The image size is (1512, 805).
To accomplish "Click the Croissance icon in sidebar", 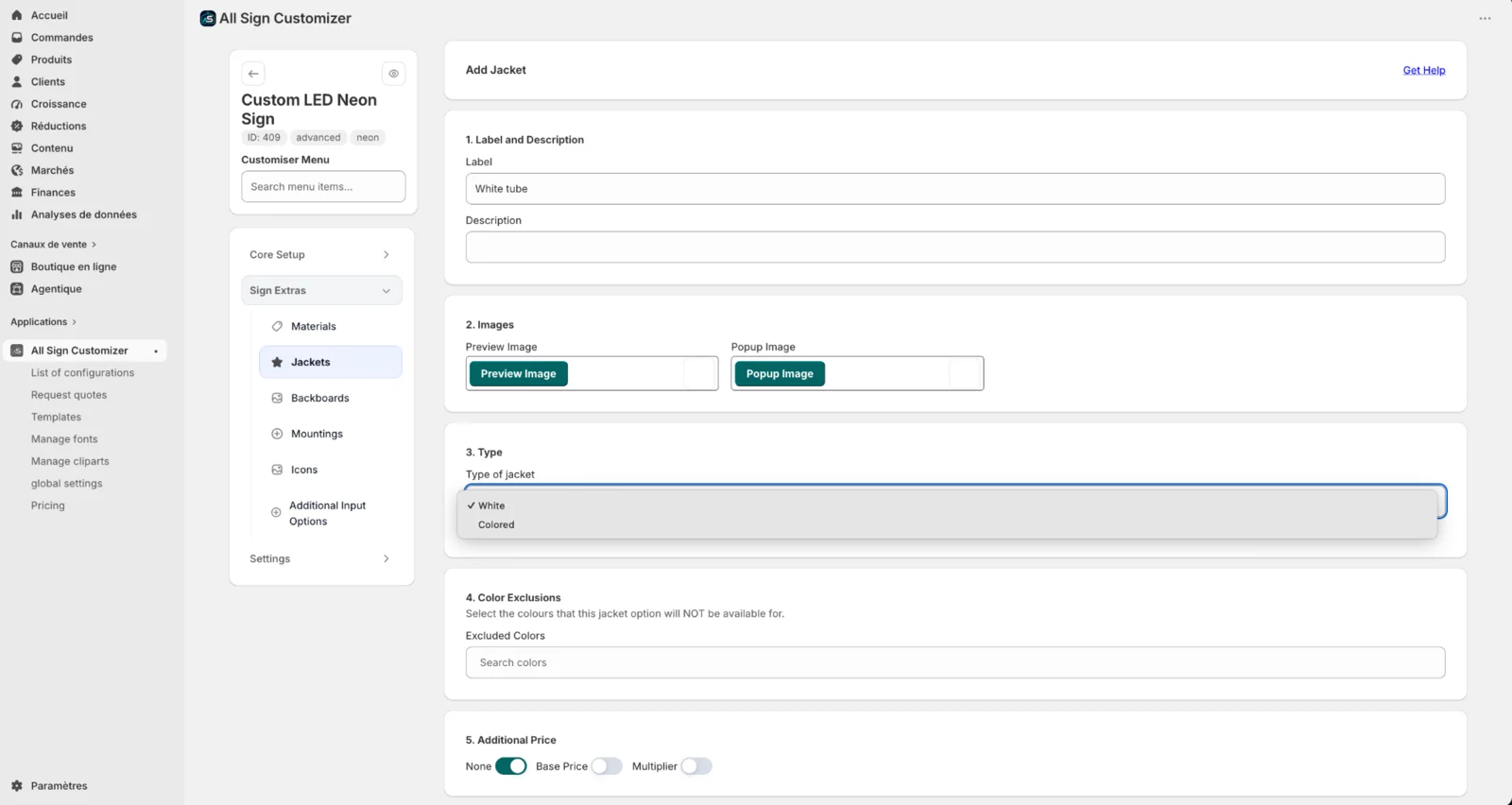I will (16, 104).
